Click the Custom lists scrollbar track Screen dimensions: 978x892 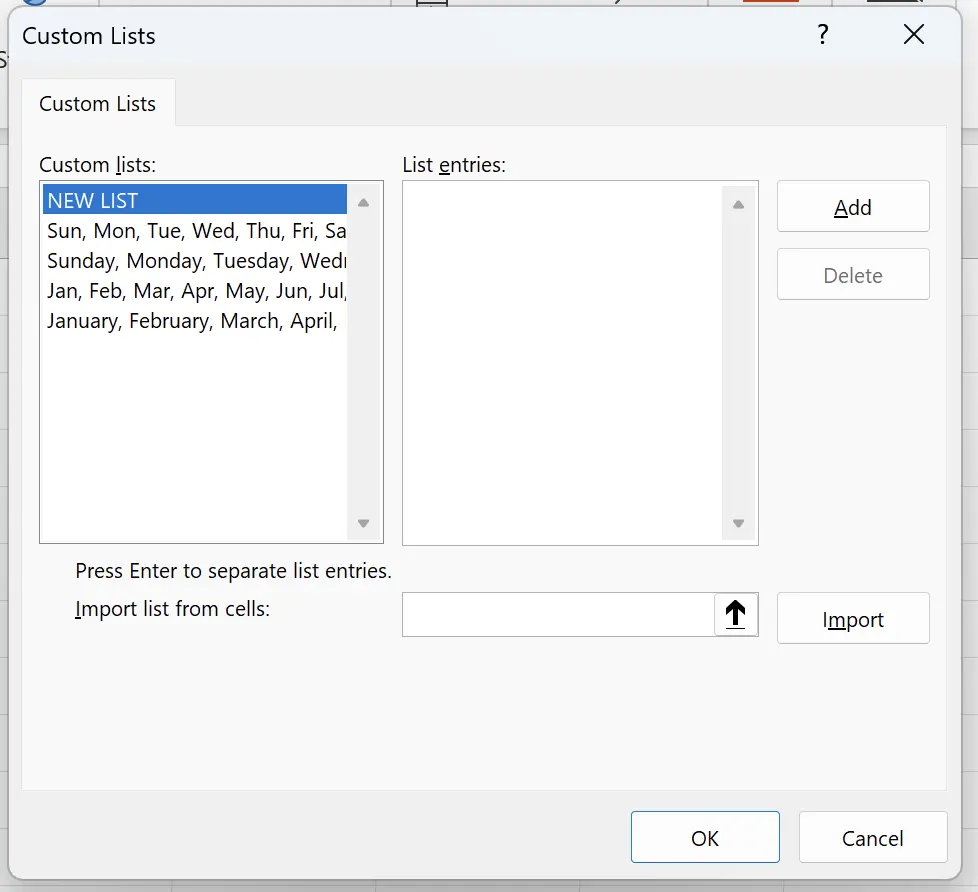pos(363,370)
